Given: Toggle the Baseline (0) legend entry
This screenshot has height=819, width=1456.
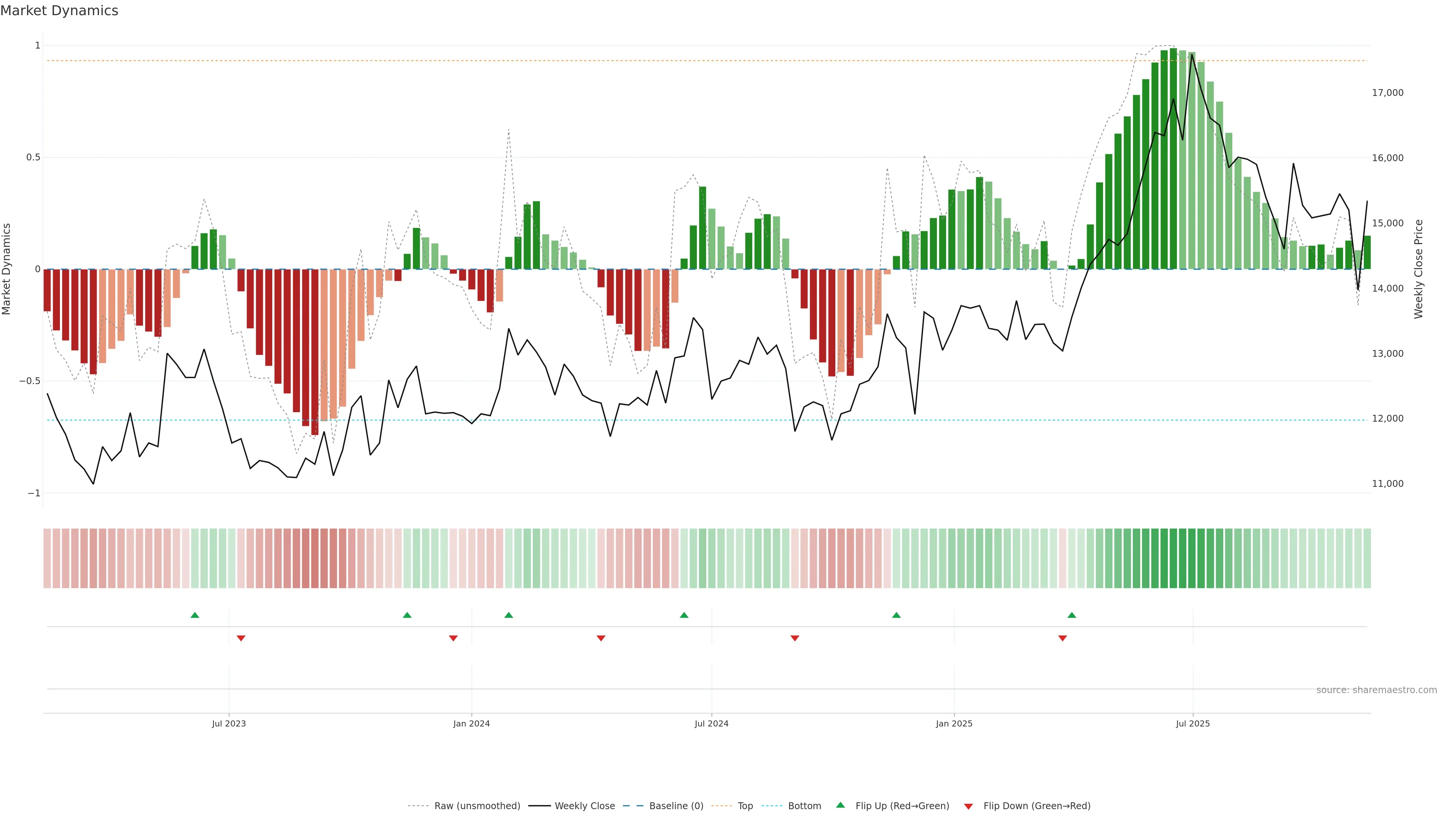Looking at the screenshot, I should (676, 805).
